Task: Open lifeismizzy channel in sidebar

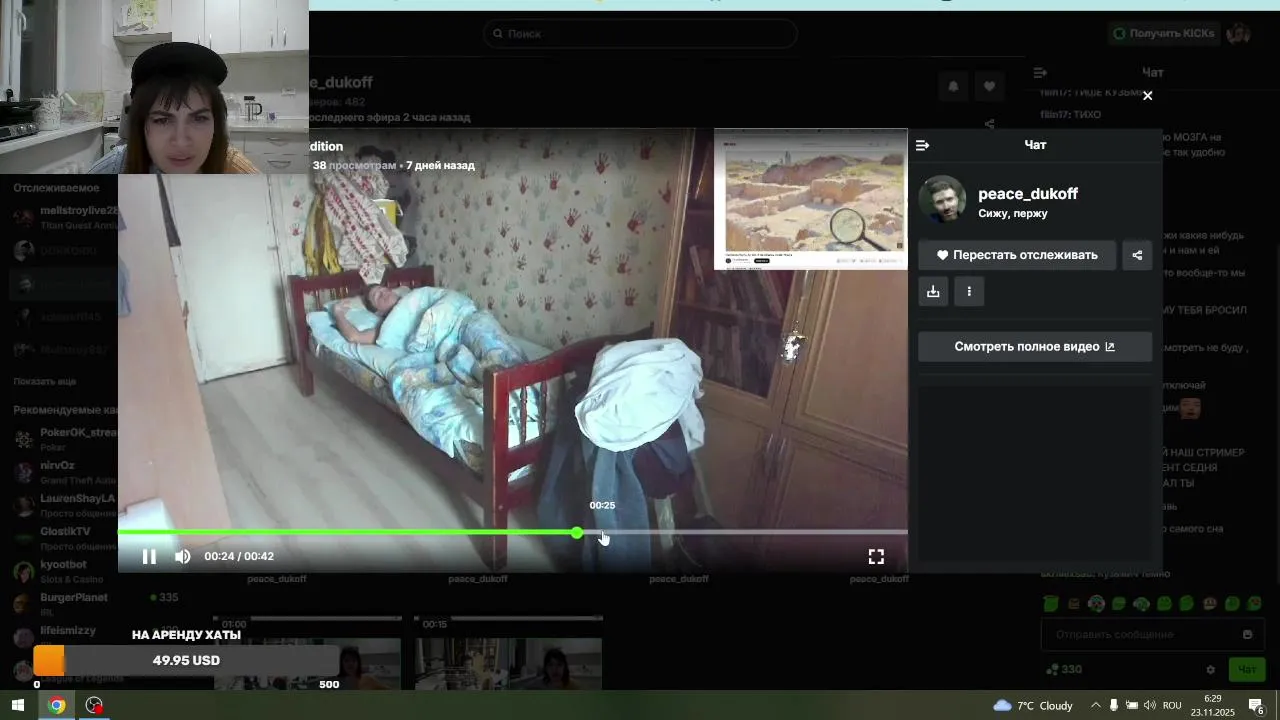Action: (x=64, y=637)
